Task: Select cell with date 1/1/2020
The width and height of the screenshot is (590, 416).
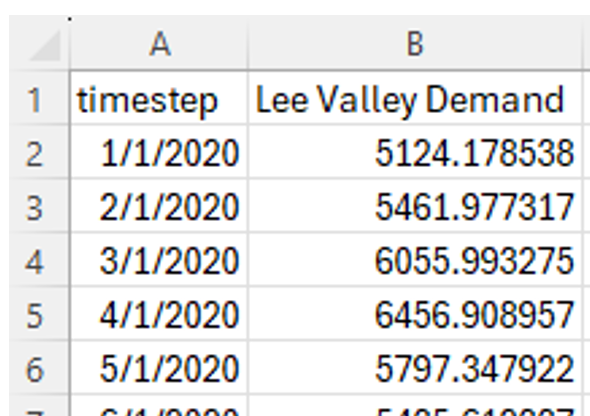Action: [159, 151]
